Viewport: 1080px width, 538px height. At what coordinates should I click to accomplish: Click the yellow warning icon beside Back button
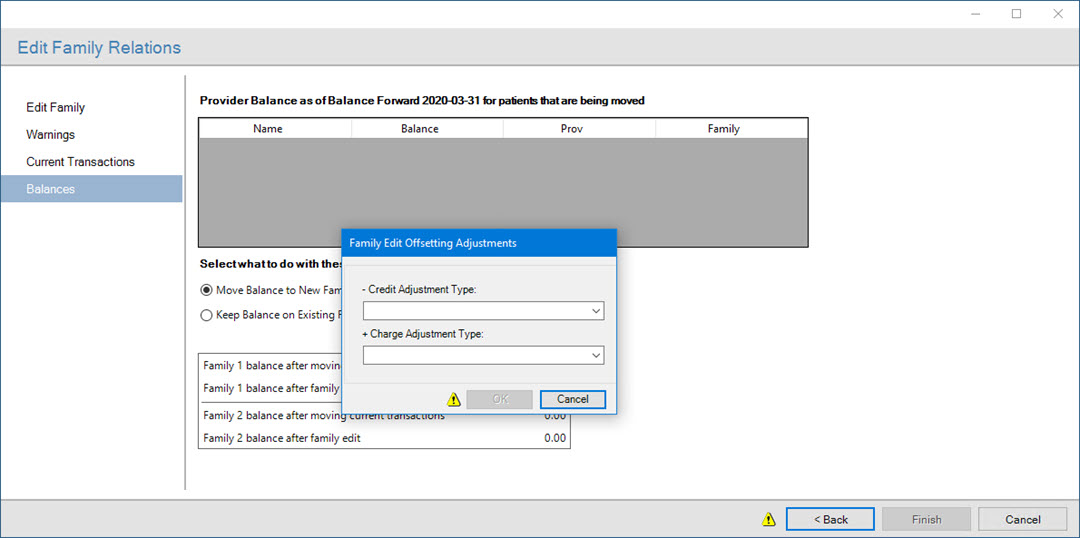tap(768, 519)
